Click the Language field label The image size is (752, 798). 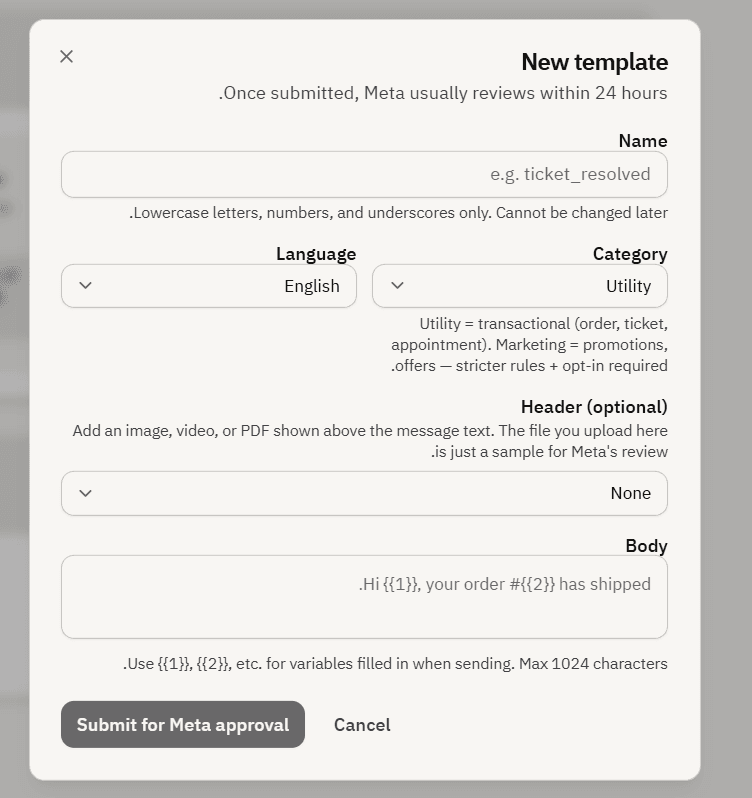point(316,254)
